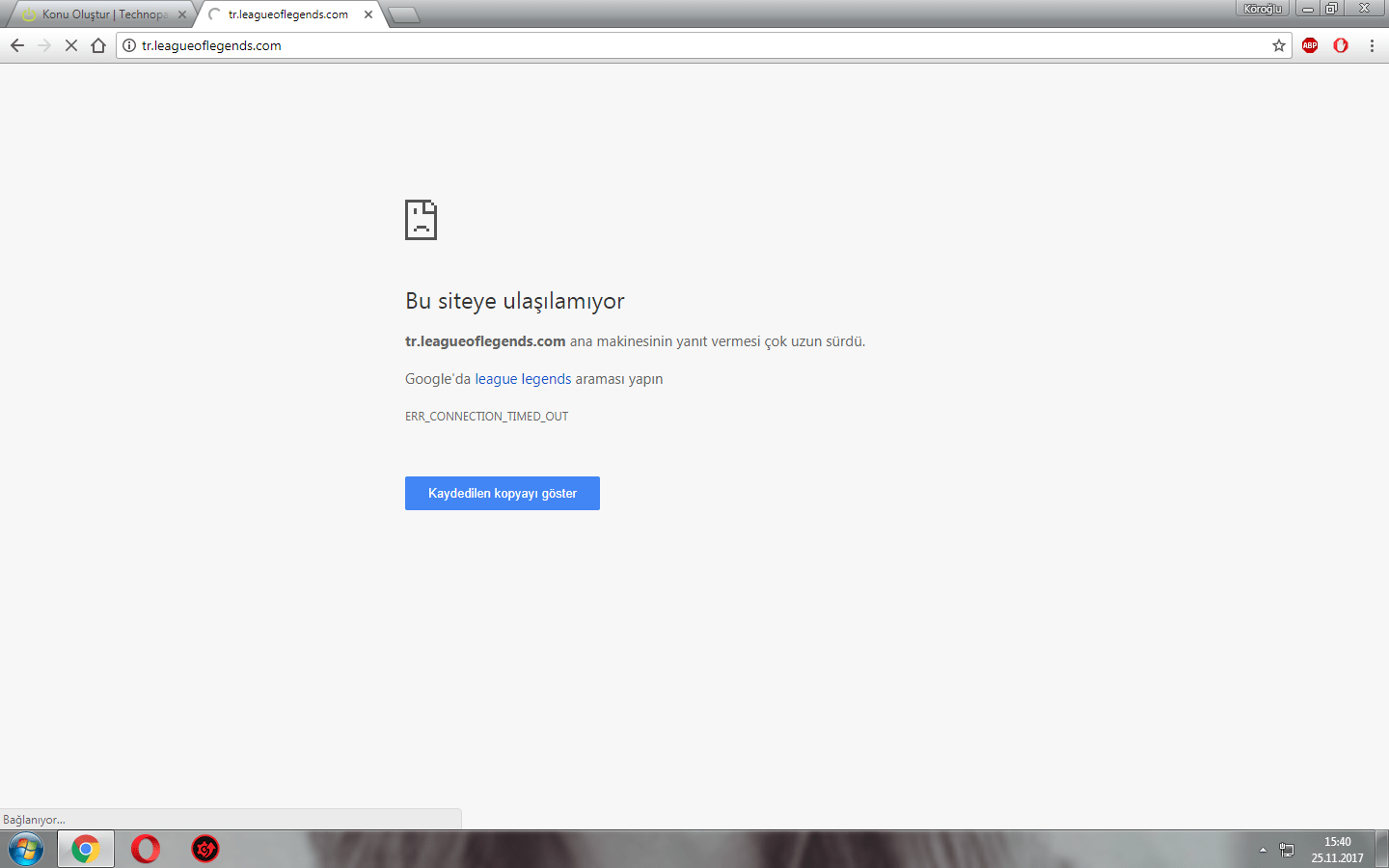Image resolution: width=1389 pixels, height=868 pixels.
Task: Restore down the Chrome window
Action: (1332, 9)
